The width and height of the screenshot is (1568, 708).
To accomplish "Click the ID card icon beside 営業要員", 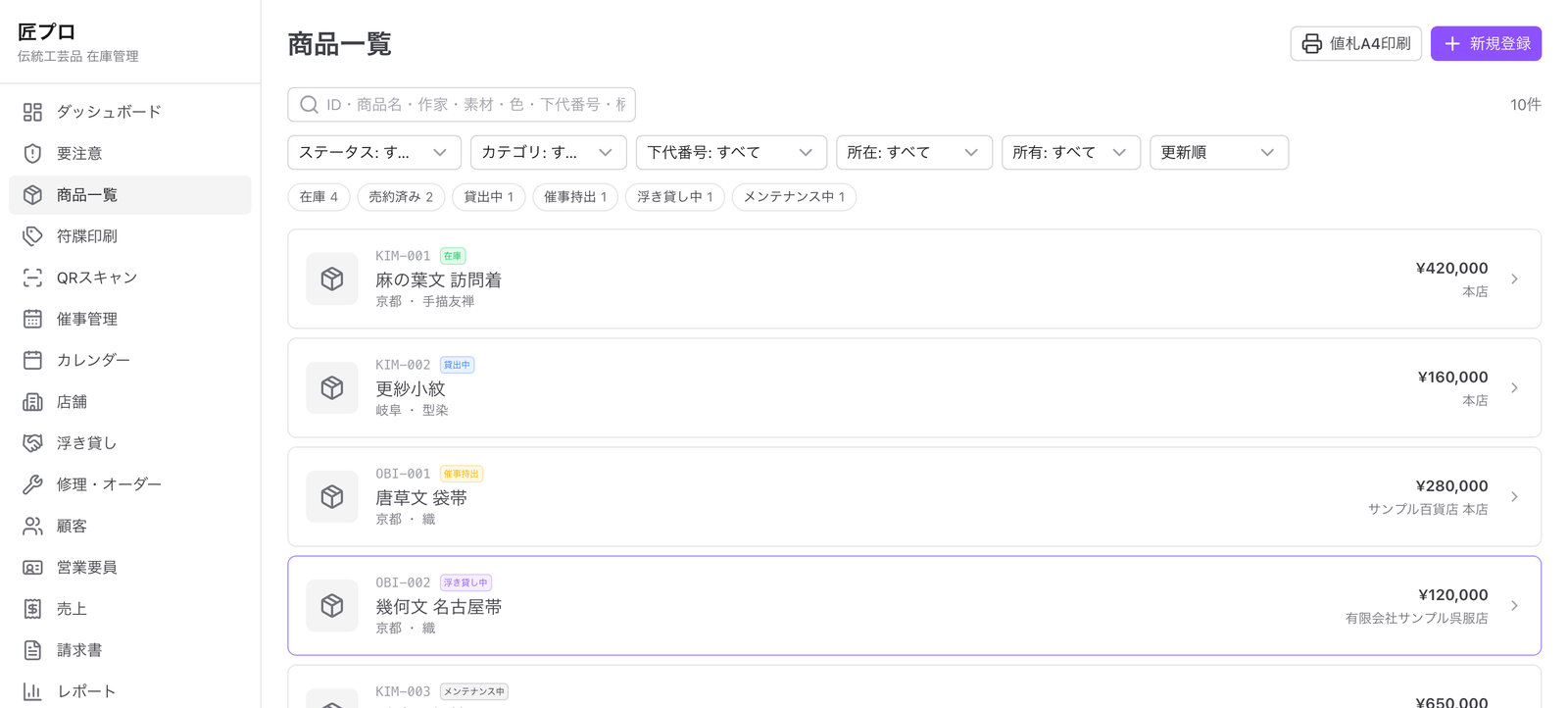I will (32, 568).
